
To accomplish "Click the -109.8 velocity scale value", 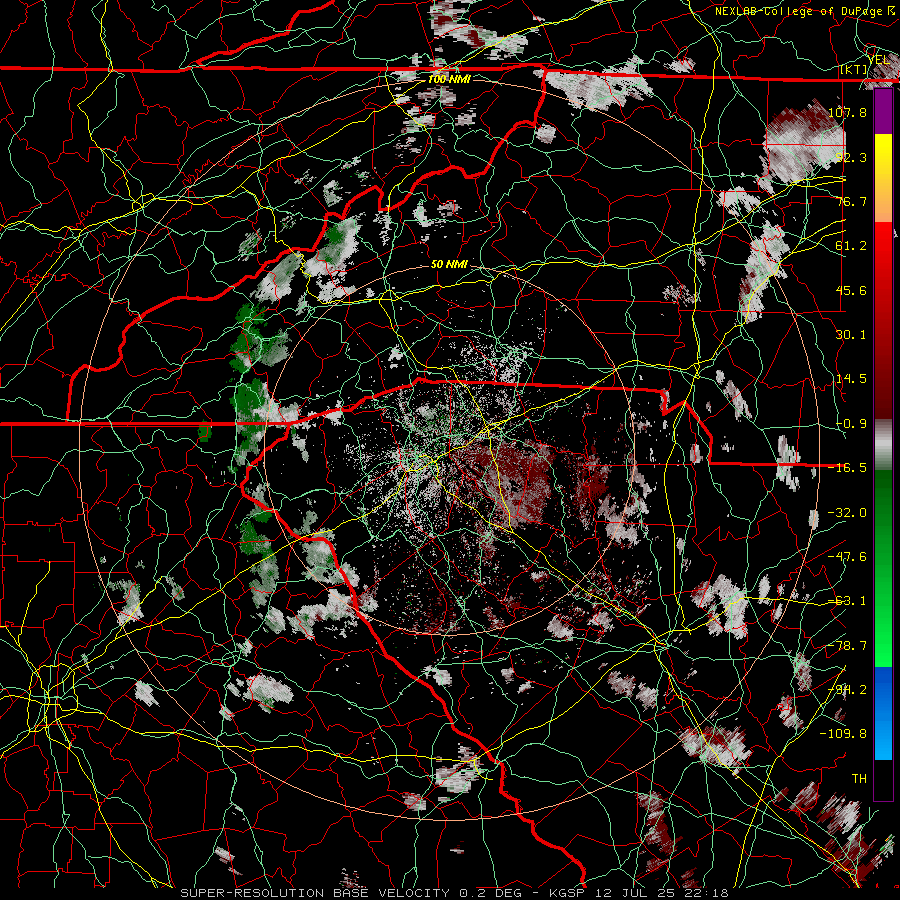I will coord(843,734).
